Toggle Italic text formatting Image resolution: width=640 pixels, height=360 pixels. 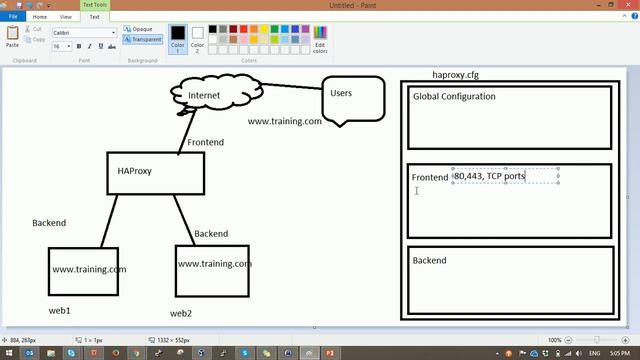tap(90, 46)
